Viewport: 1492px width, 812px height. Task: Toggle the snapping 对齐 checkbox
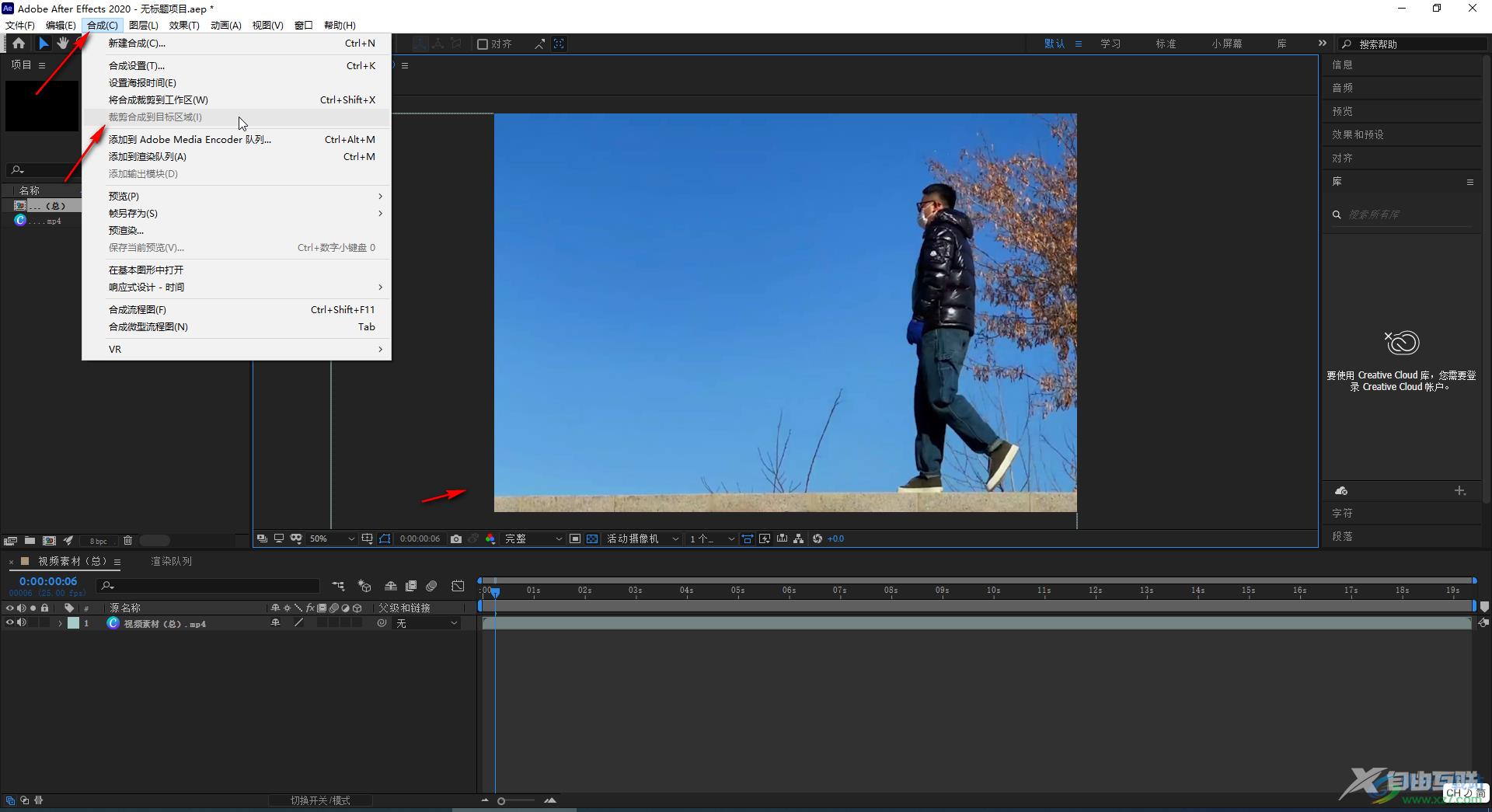483,44
